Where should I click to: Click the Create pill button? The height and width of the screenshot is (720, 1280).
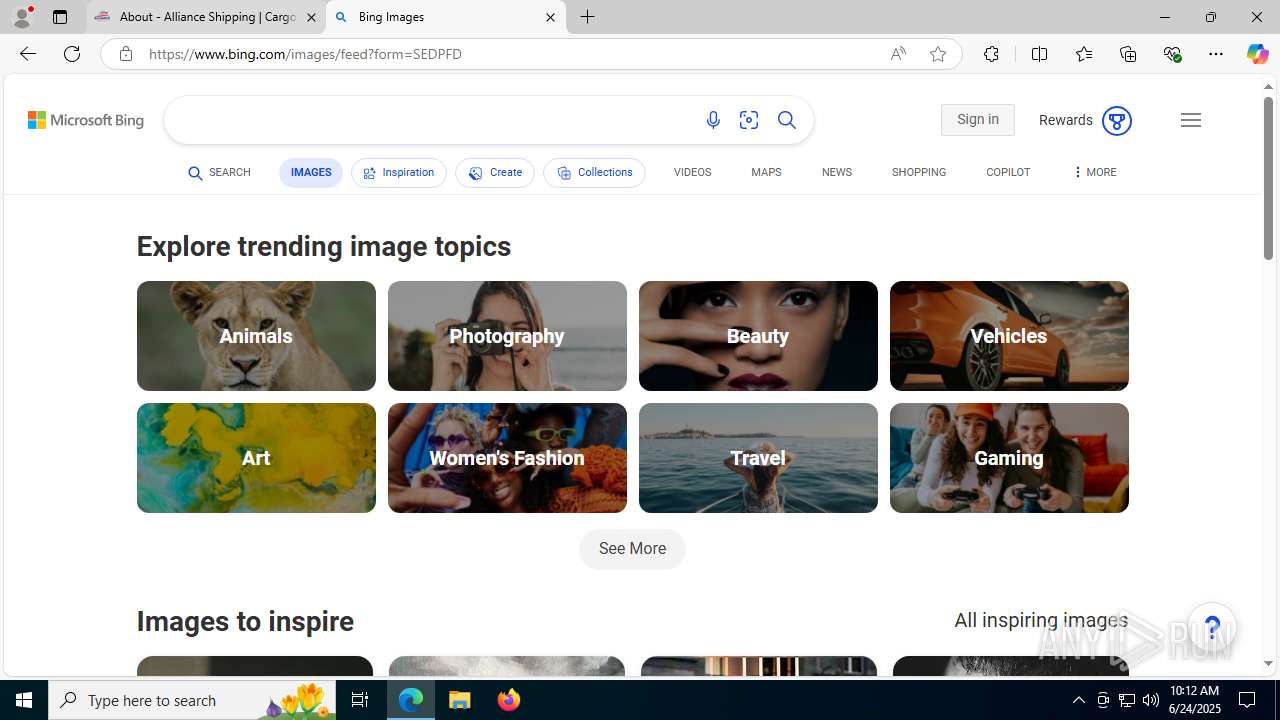(495, 173)
